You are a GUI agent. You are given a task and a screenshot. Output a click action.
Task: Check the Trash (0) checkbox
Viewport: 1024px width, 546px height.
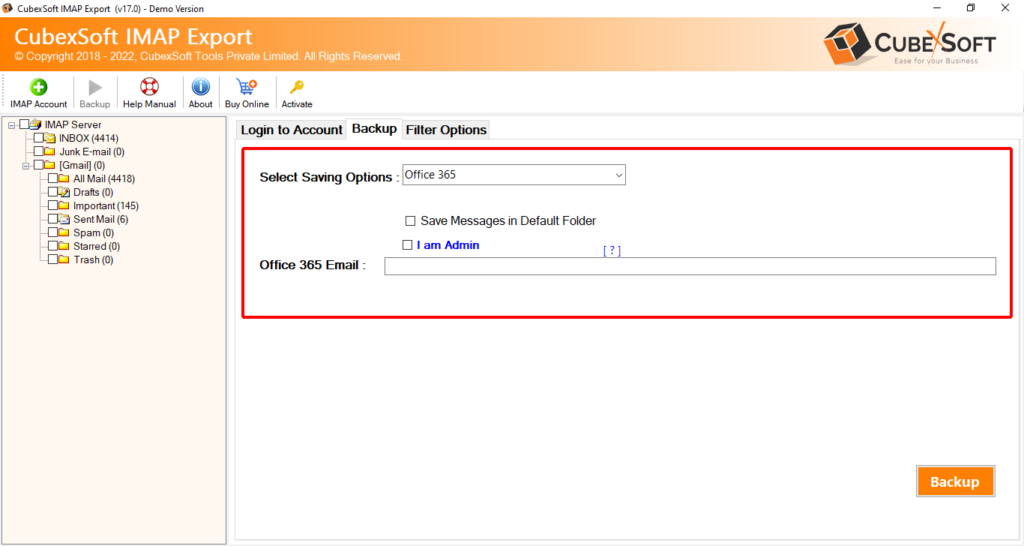(x=53, y=259)
